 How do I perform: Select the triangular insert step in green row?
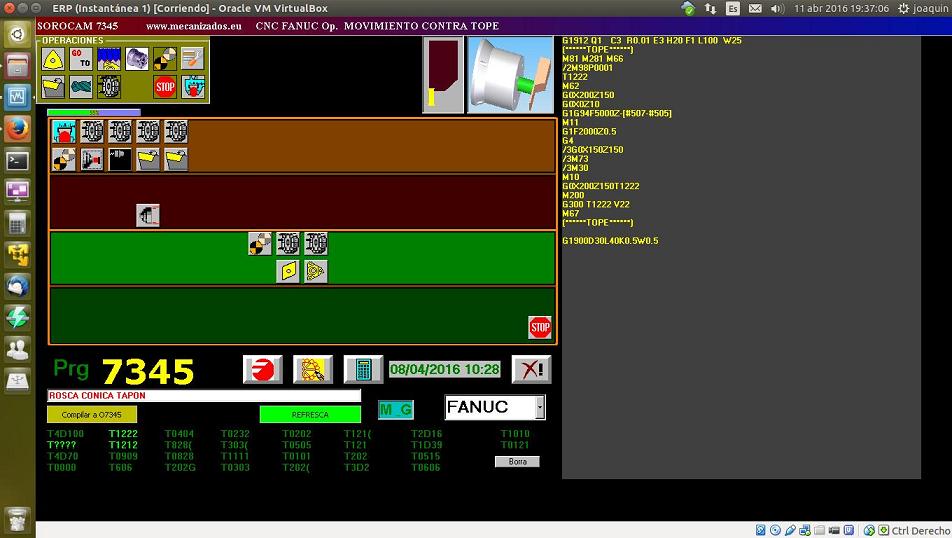point(316,271)
